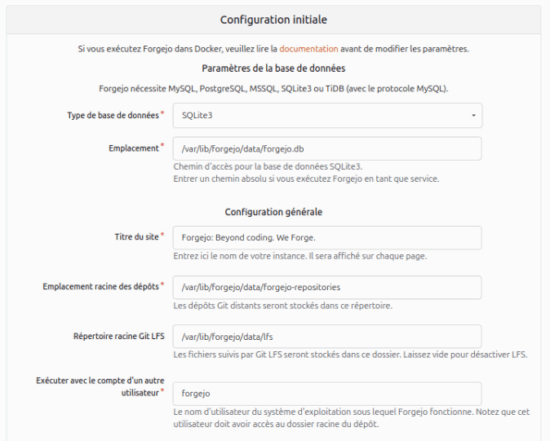Screen dimensions: 550x441
Task: Click the 'Exécuter avec le compte' label
Action: point(100,387)
